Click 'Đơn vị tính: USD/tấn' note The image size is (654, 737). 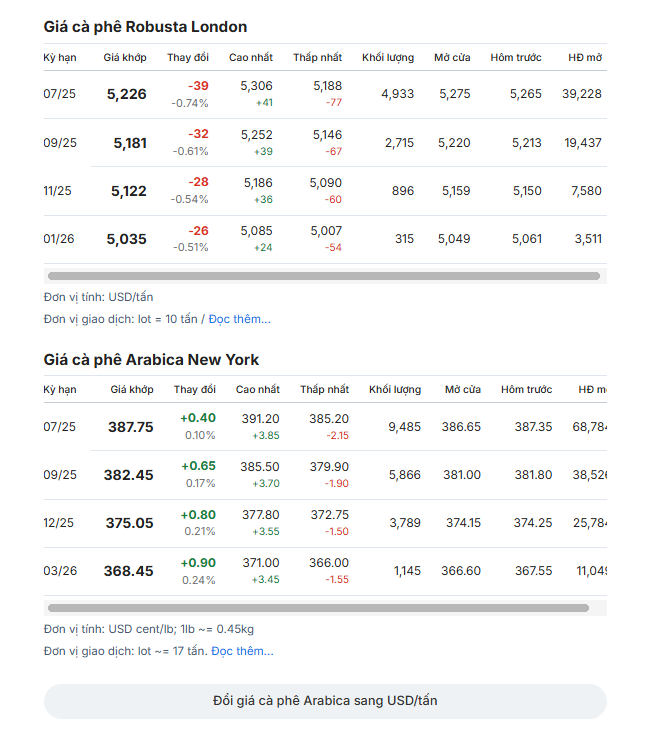click(x=98, y=297)
